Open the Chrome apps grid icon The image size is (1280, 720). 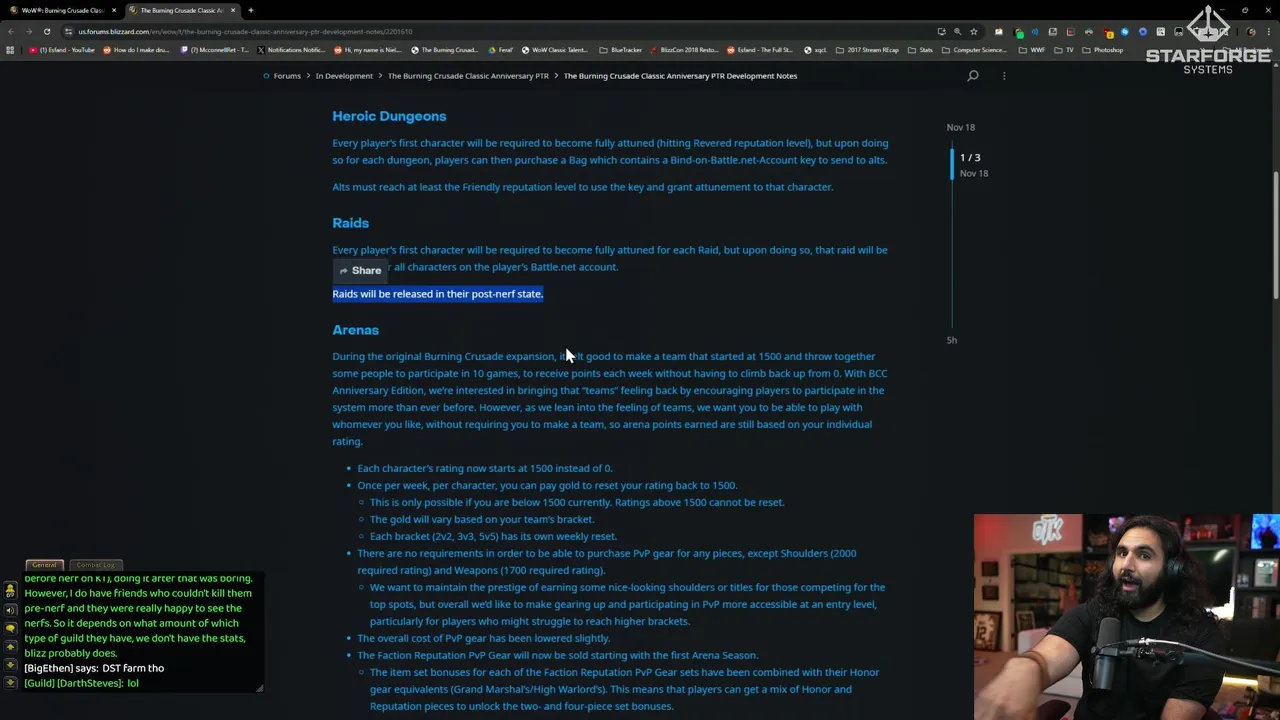coord(10,50)
